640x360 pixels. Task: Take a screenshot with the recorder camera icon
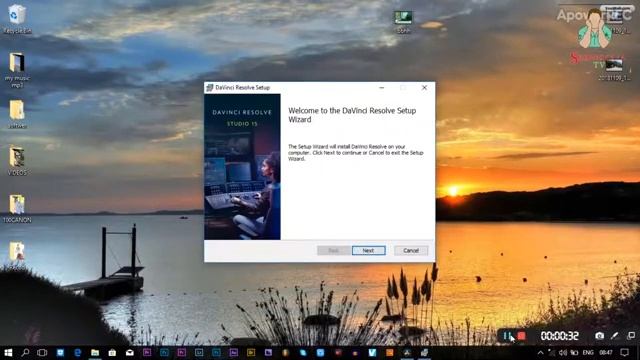[x=599, y=336]
